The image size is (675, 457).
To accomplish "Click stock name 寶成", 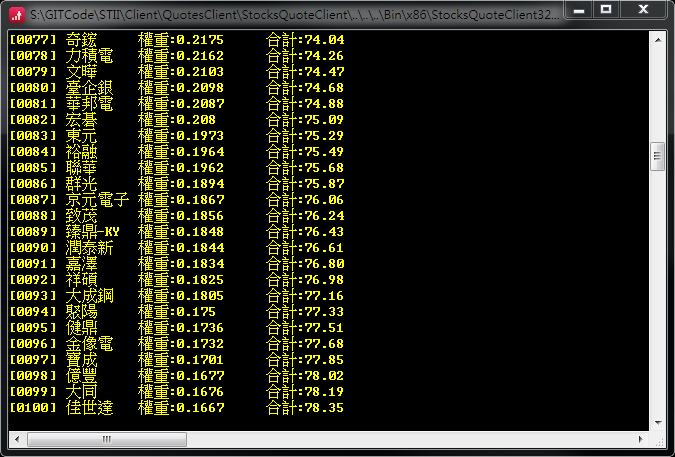I will click(81, 359).
